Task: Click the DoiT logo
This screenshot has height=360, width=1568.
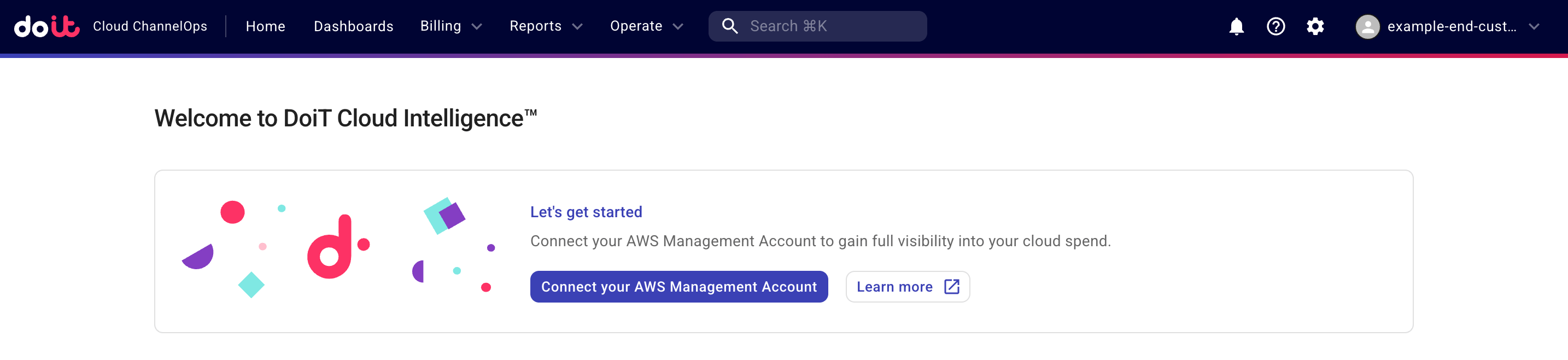Action: (48, 26)
